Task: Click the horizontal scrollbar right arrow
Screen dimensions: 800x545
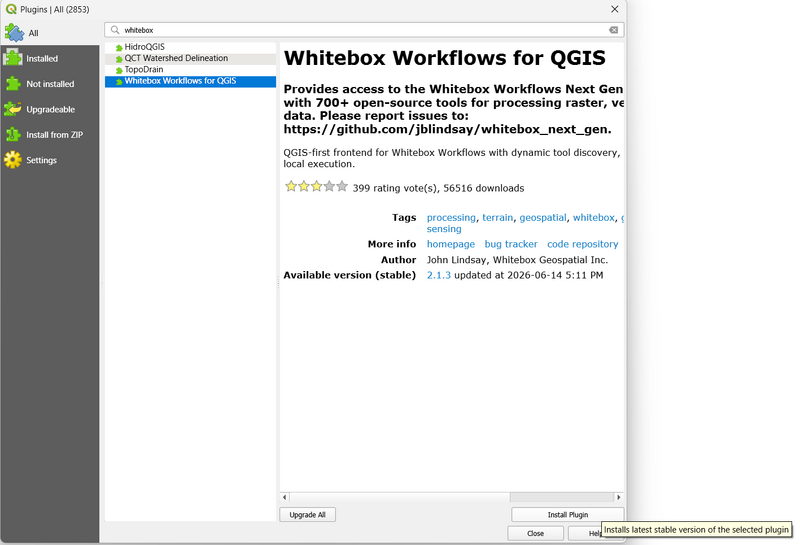Action: pyautogui.click(x=619, y=497)
